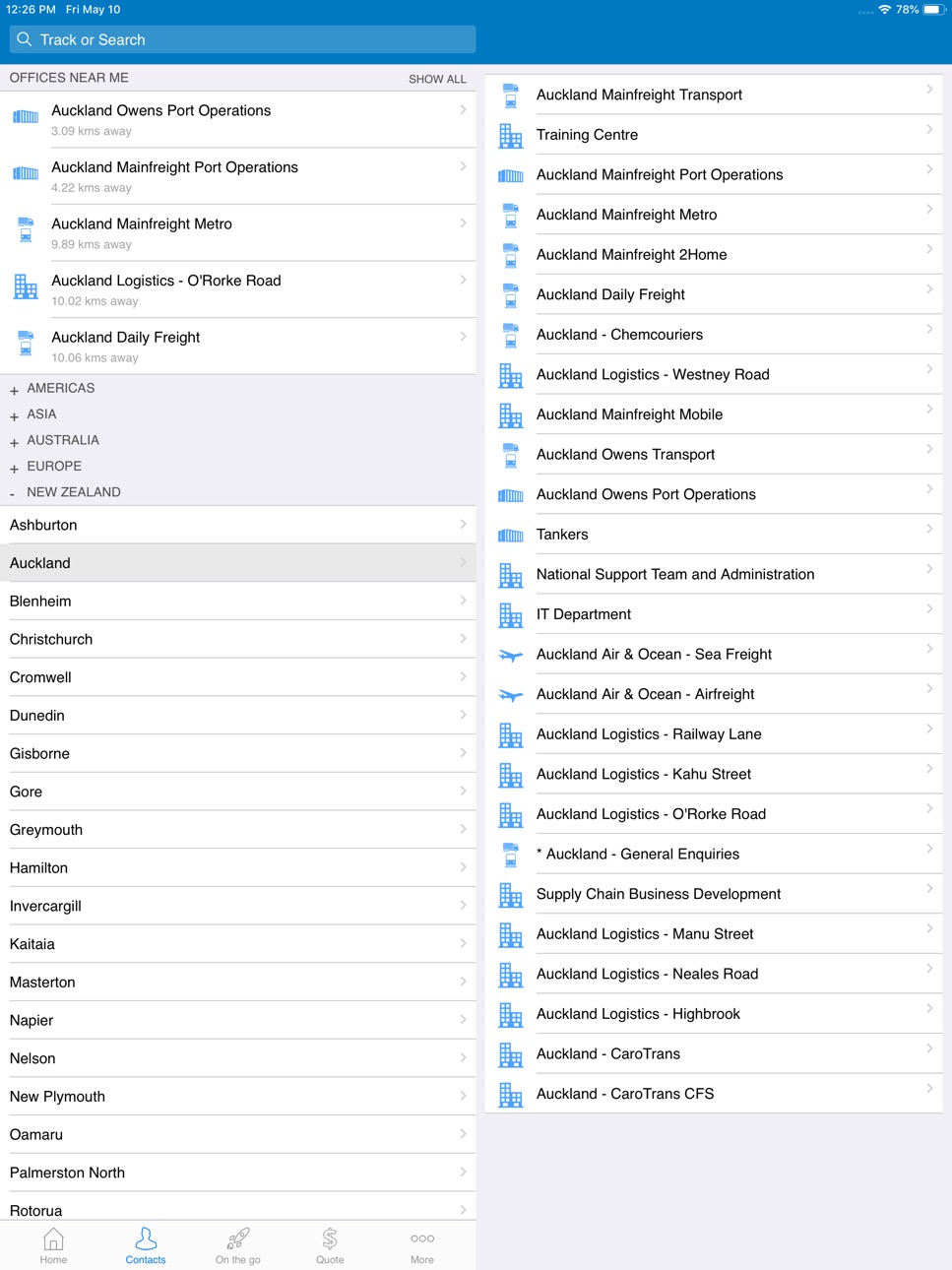Screen dimensions: 952x1270
Task: Select Dunedin in the city list
Action: point(238,716)
